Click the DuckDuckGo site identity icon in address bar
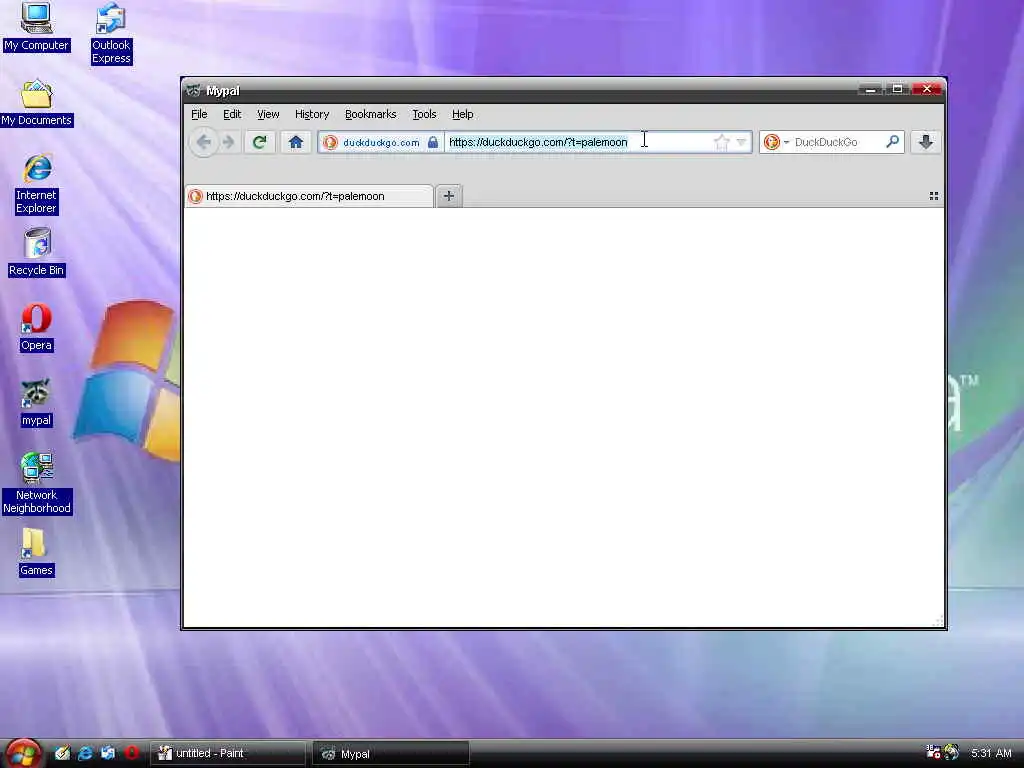1024x768 pixels. click(330, 142)
